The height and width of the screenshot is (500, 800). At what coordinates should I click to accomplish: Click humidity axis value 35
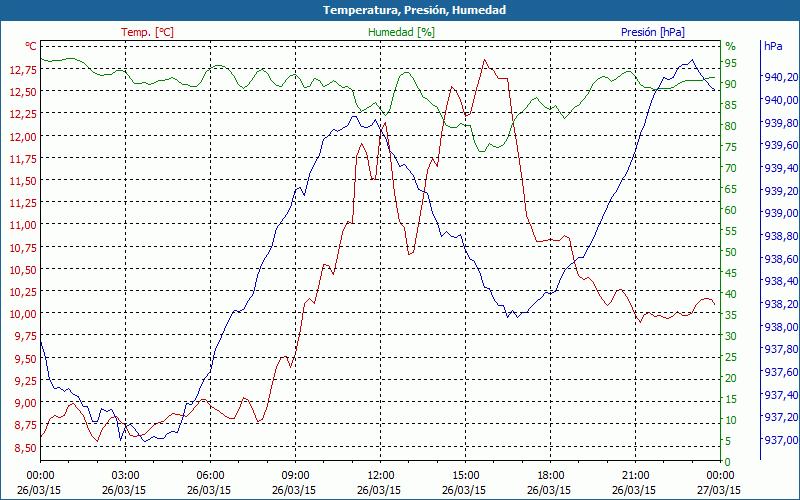pyautogui.click(x=731, y=315)
